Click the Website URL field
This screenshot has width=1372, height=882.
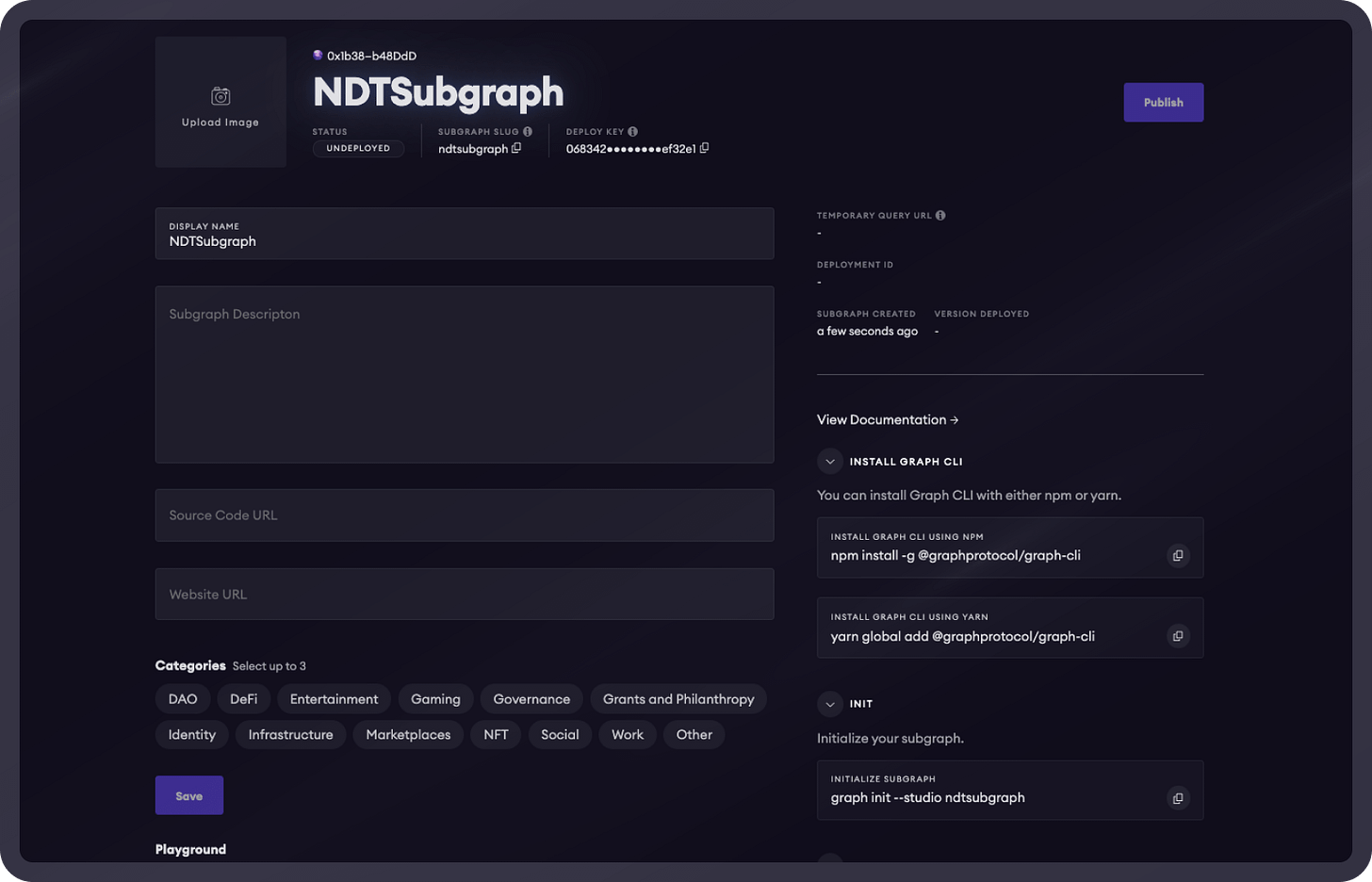click(x=465, y=594)
